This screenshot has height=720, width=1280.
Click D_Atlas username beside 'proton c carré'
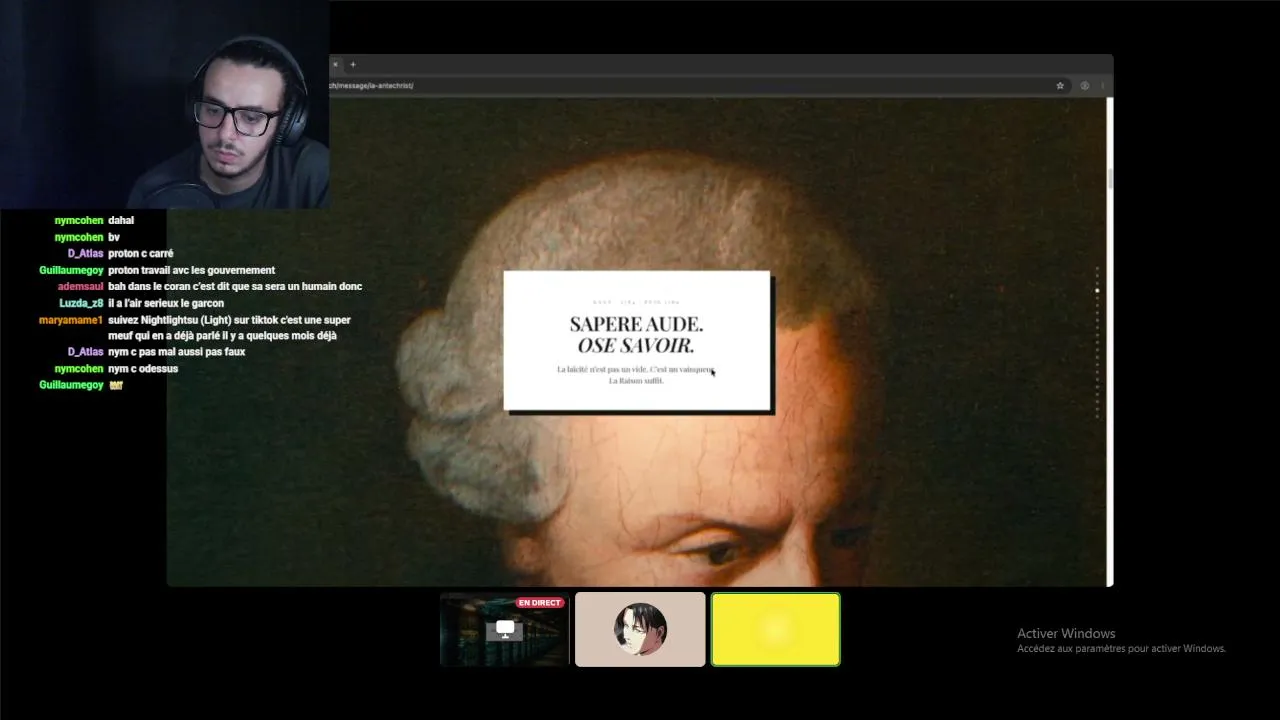(85, 254)
